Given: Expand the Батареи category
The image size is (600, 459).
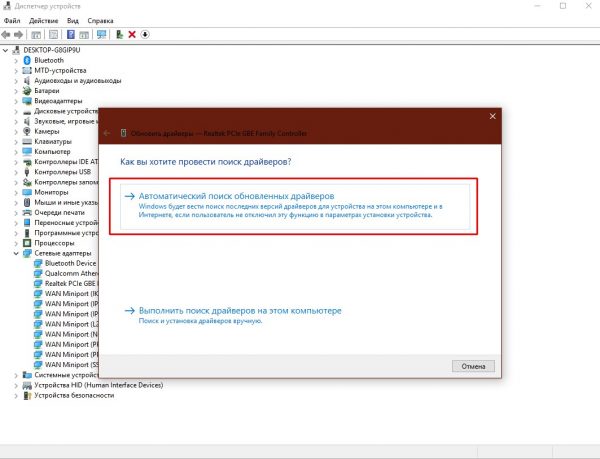Looking at the screenshot, I should point(16,91).
